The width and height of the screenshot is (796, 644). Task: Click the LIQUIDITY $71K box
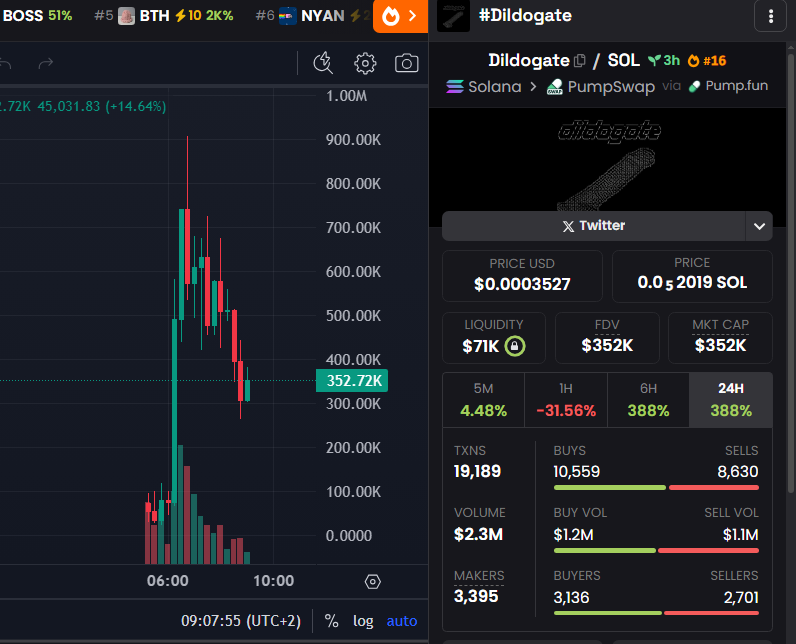click(493, 338)
